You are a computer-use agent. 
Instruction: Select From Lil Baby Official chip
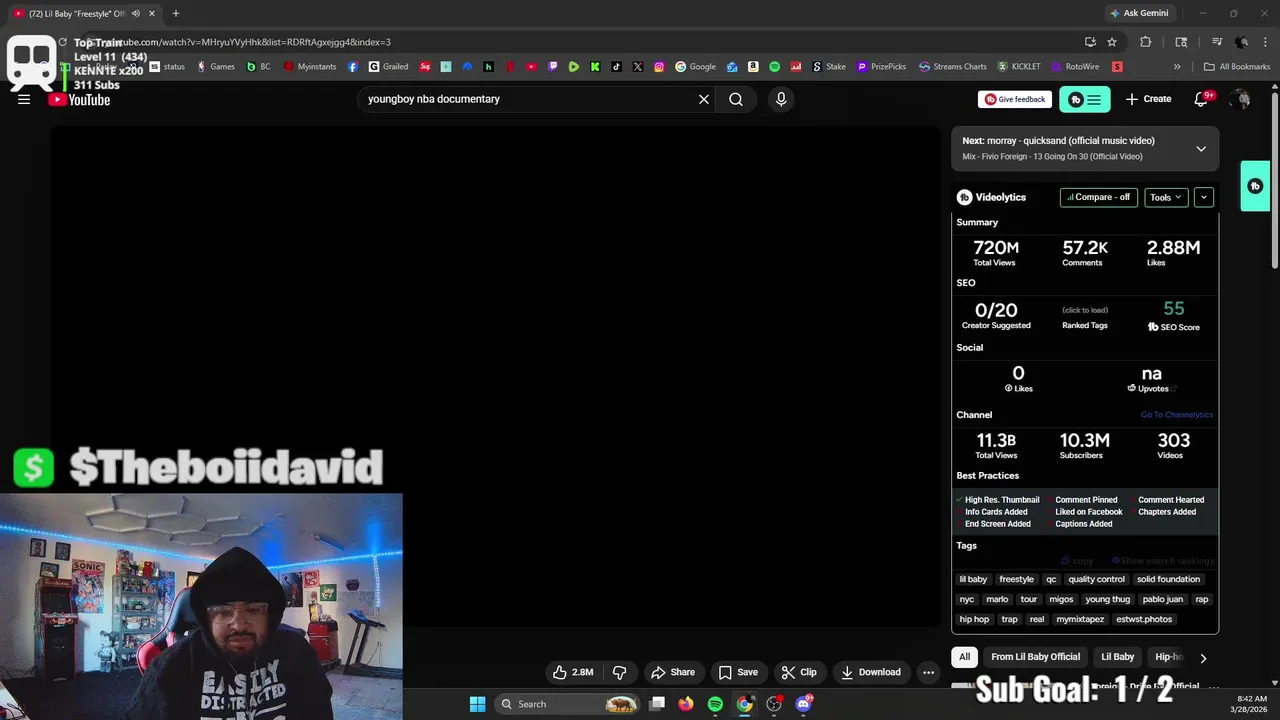(1035, 657)
